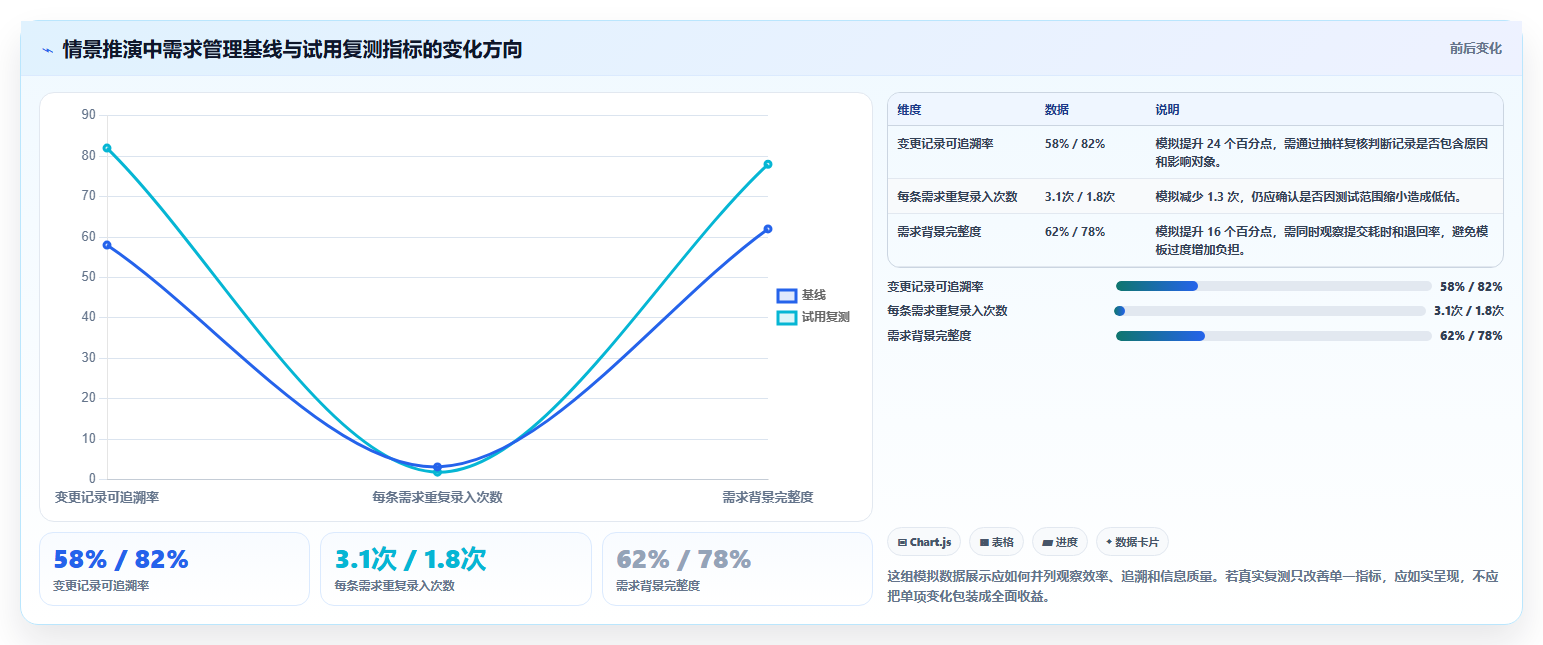Click the 每条需求重复录入次数 progress bar
This screenshot has width=1543, height=645.
click(1270, 311)
